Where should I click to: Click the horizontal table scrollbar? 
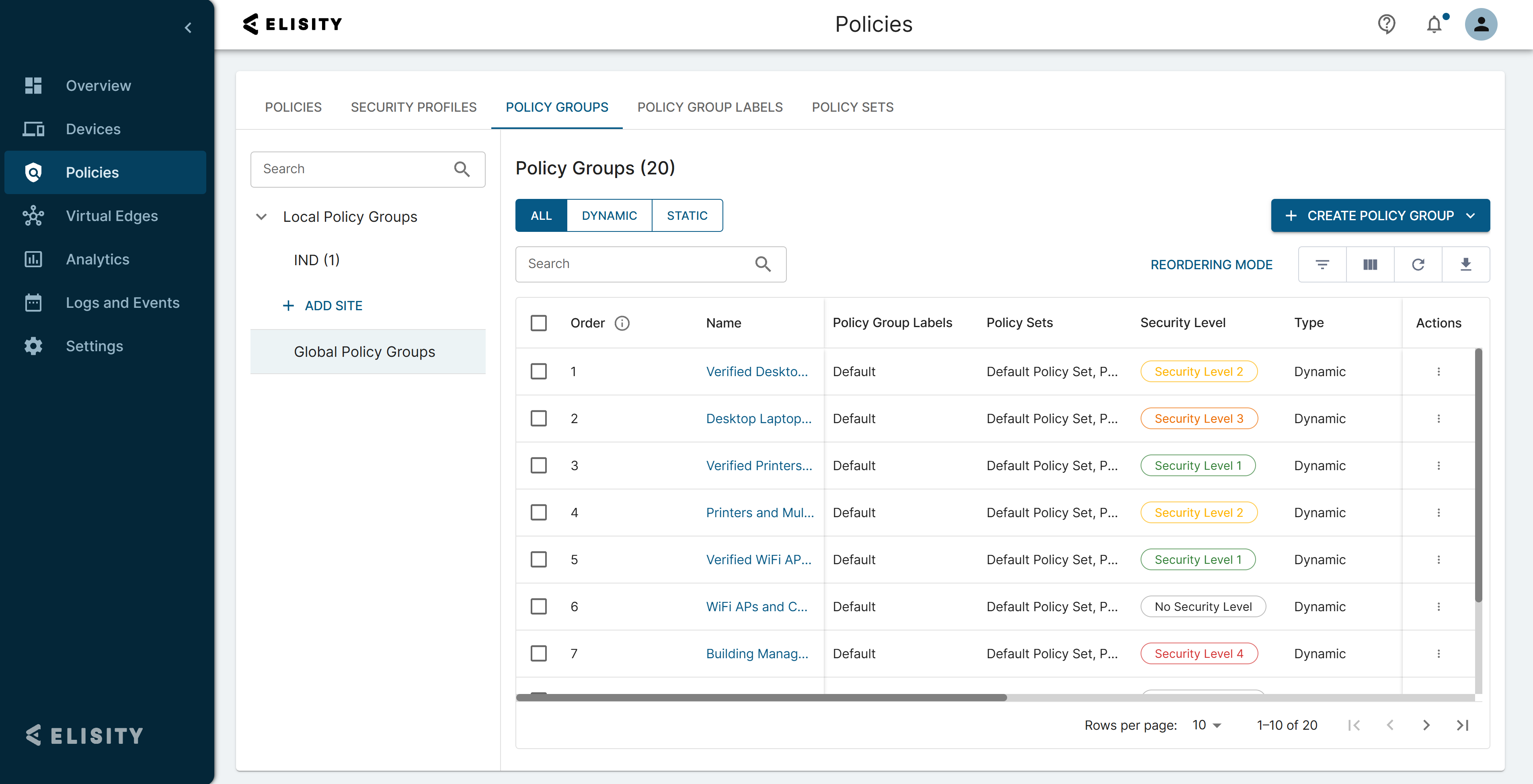[761, 697]
